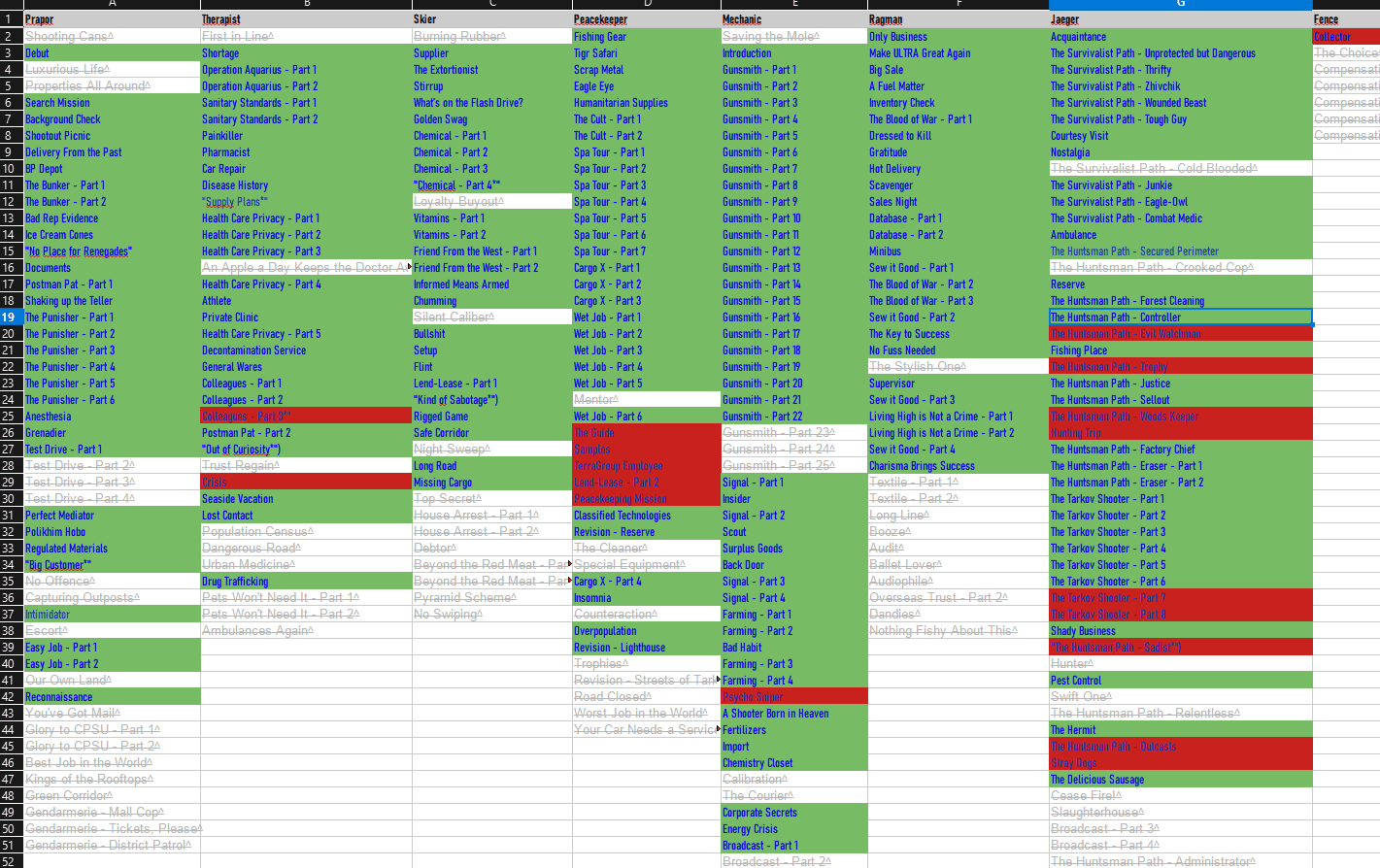Click A Shooter Born in Heaven cell
Screen dimensions: 1380x868
[793, 714]
